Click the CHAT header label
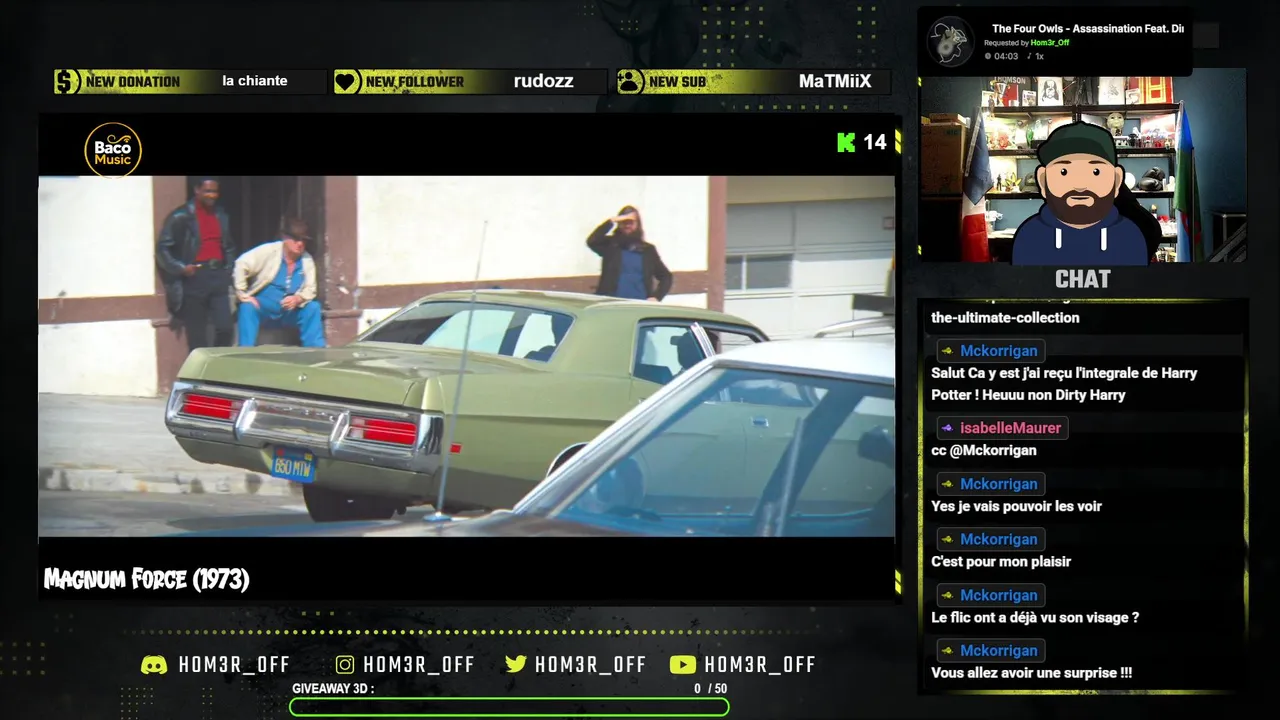1280x720 pixels. (1083, 279)
